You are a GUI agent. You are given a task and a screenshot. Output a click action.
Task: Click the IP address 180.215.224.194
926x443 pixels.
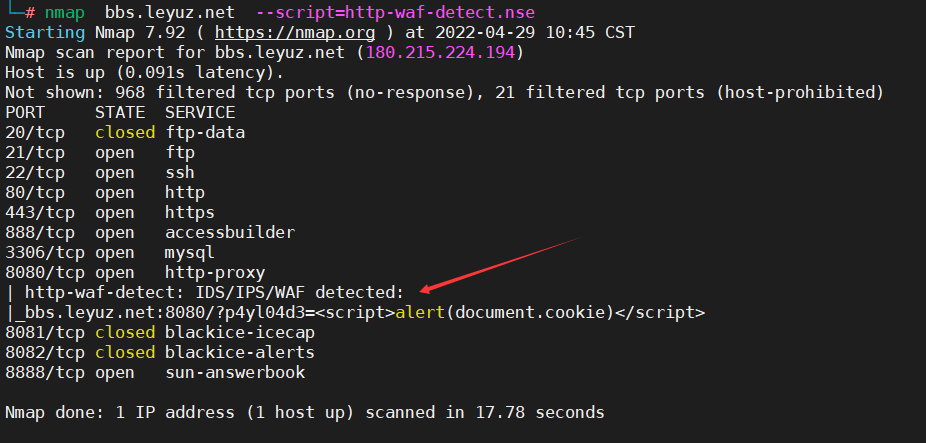441,53
